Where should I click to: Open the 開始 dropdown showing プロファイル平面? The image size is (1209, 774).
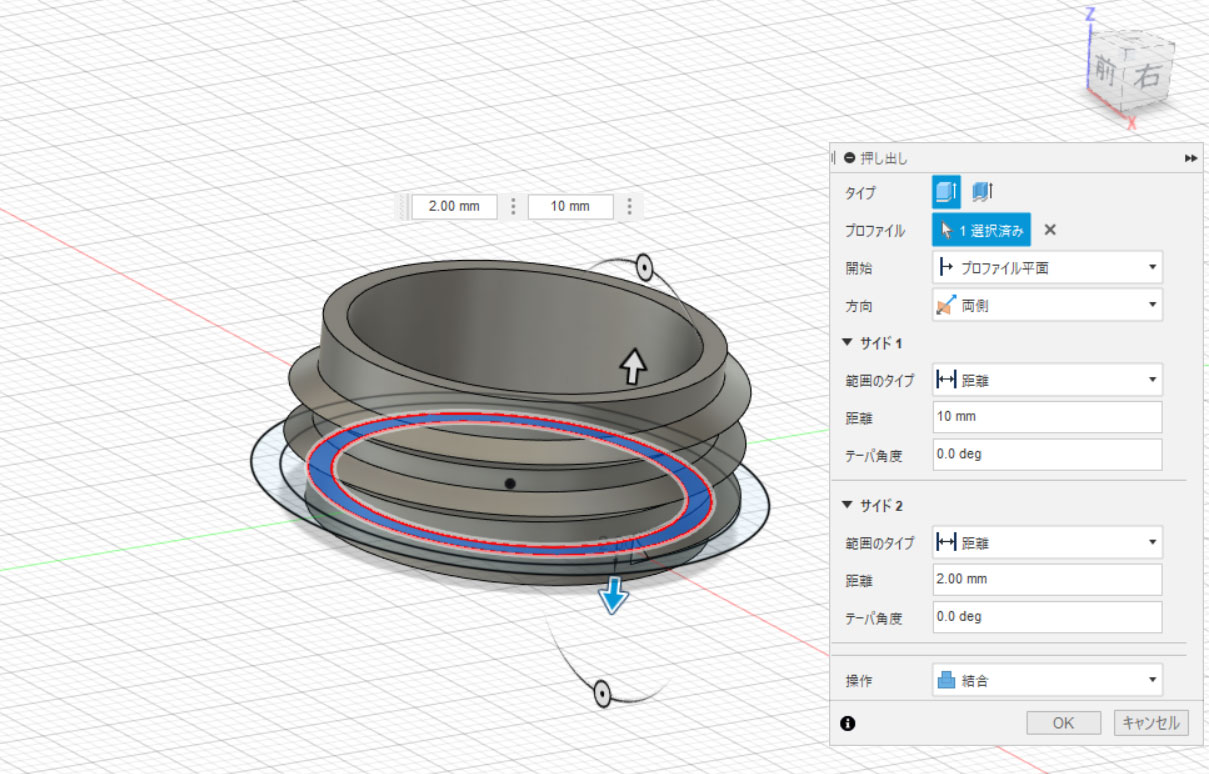pos(1047,268)
